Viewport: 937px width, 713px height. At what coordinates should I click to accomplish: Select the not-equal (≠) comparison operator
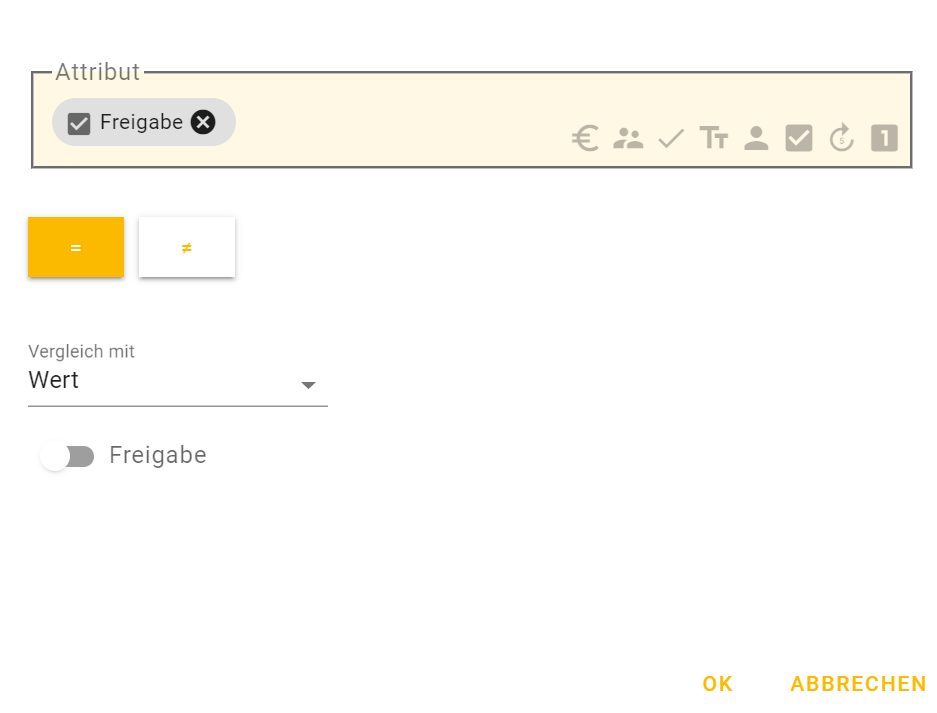[x=187, y=247]
